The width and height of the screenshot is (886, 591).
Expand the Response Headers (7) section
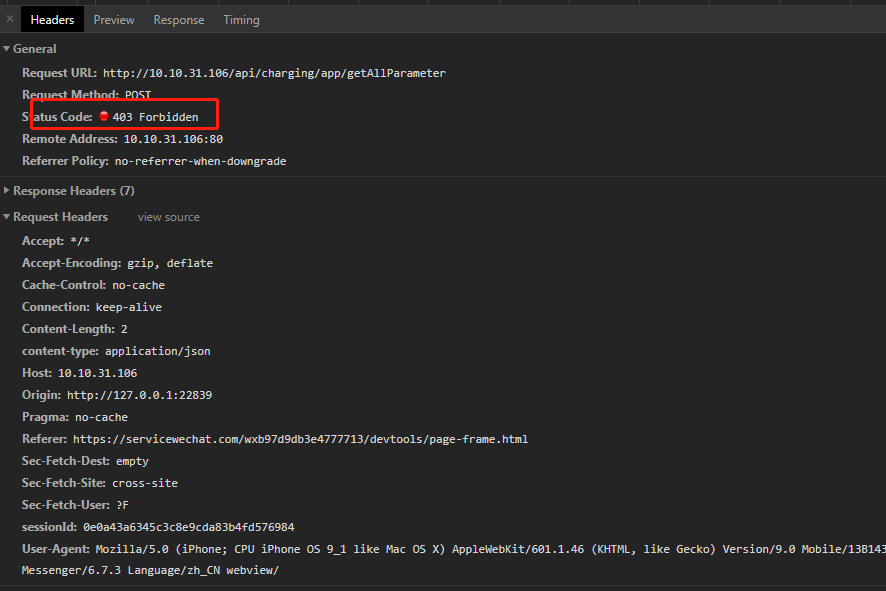coord(7,190)
